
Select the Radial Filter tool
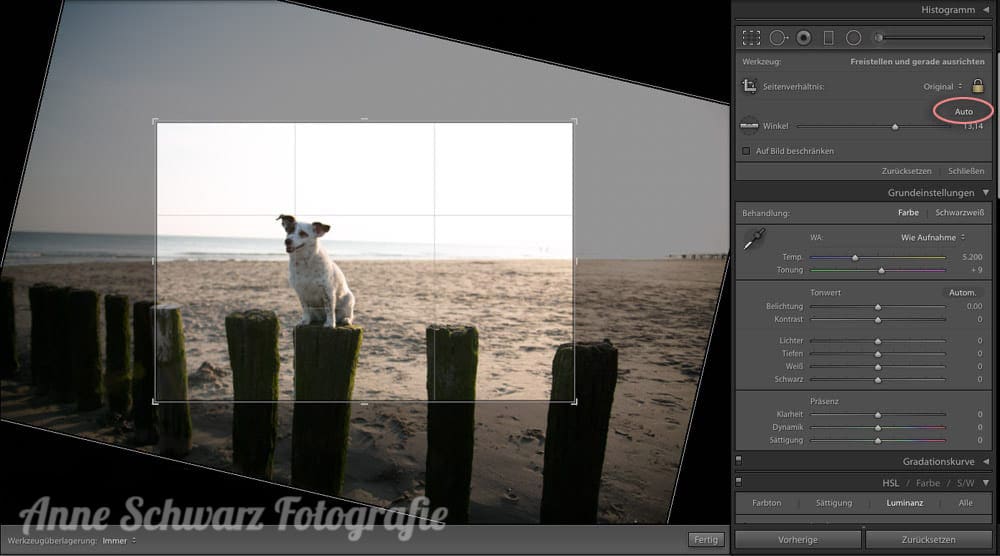(853, 38)
